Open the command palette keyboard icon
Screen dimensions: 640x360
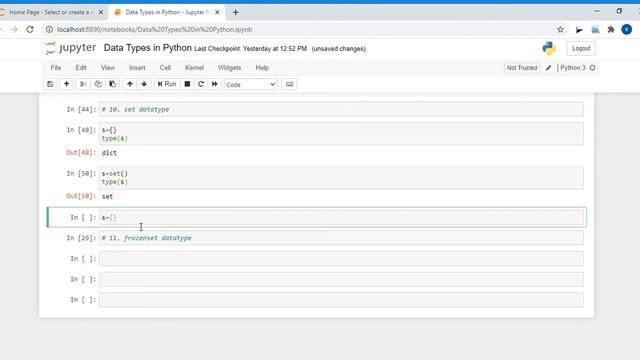click(x=289, y=84)
